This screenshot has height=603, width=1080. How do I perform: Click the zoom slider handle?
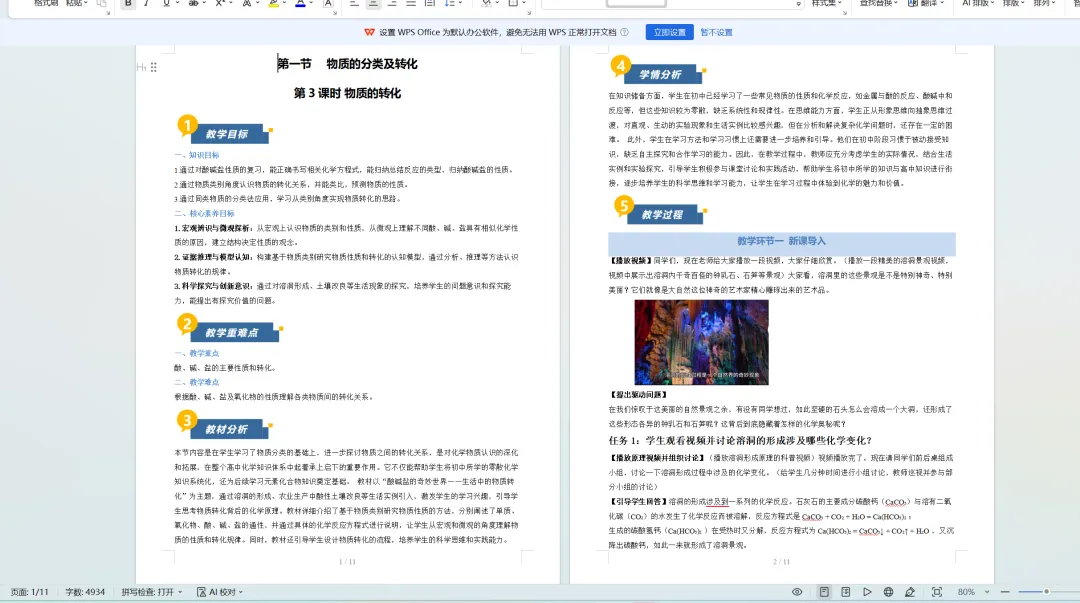click(1046, 592)
